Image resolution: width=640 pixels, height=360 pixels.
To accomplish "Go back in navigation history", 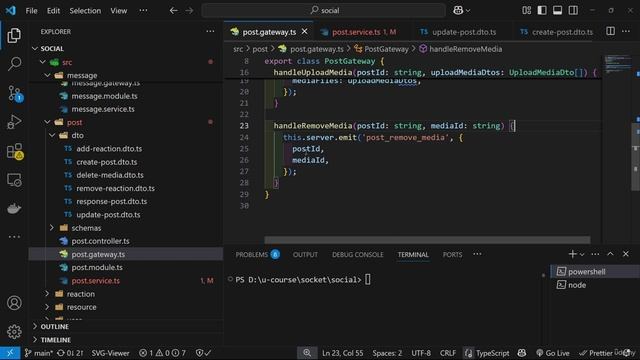I will [173, 11].
